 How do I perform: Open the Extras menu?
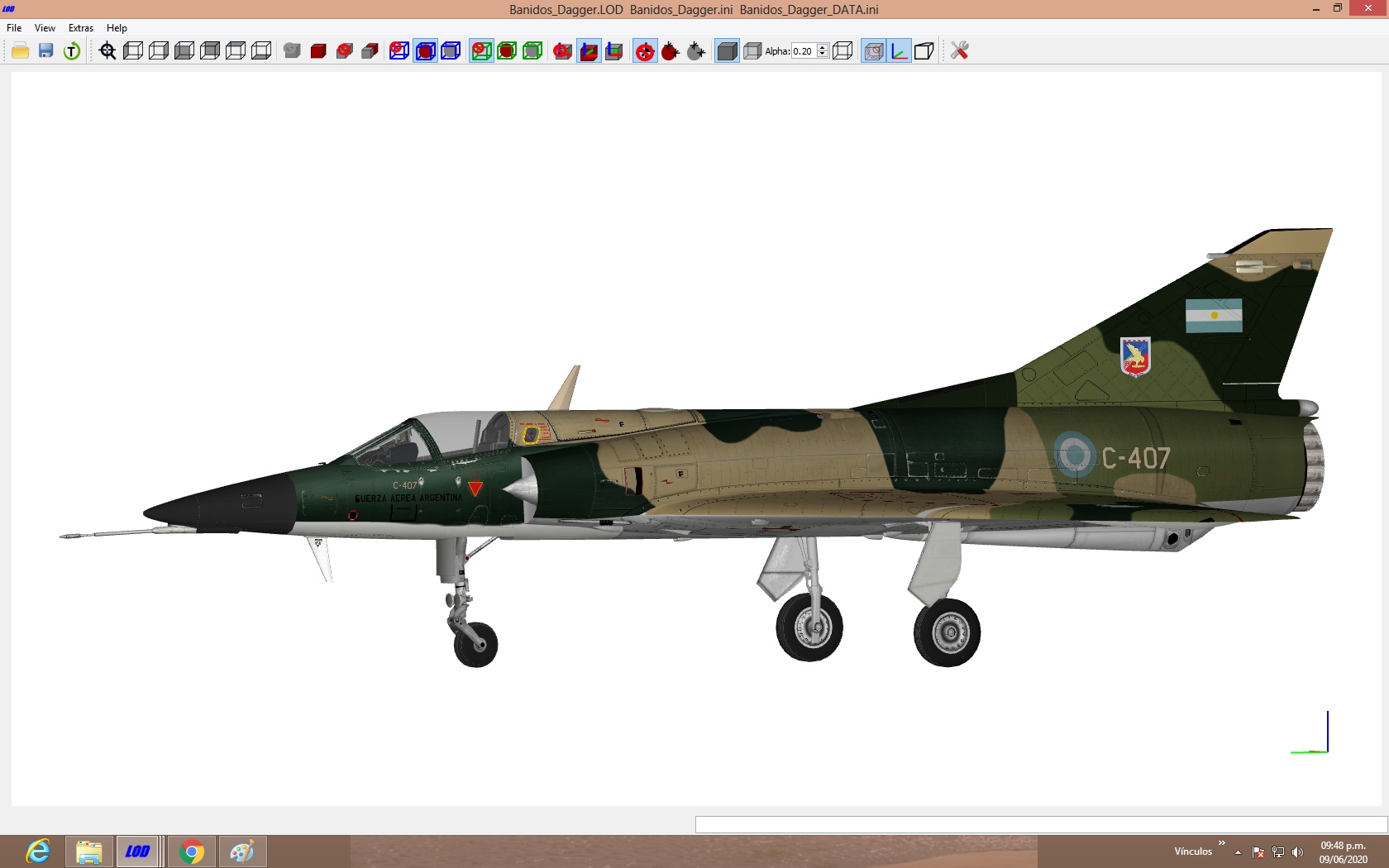coord(81,28)
